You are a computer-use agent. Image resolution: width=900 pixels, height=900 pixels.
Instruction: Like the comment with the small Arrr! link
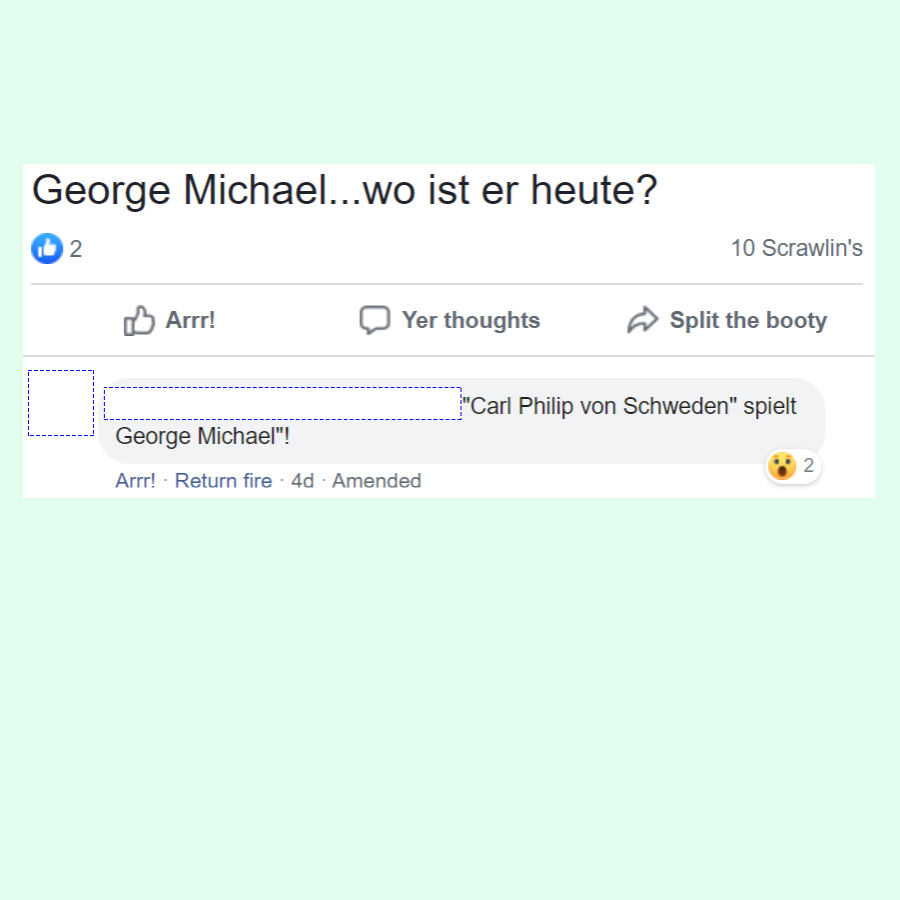point(135,480)
